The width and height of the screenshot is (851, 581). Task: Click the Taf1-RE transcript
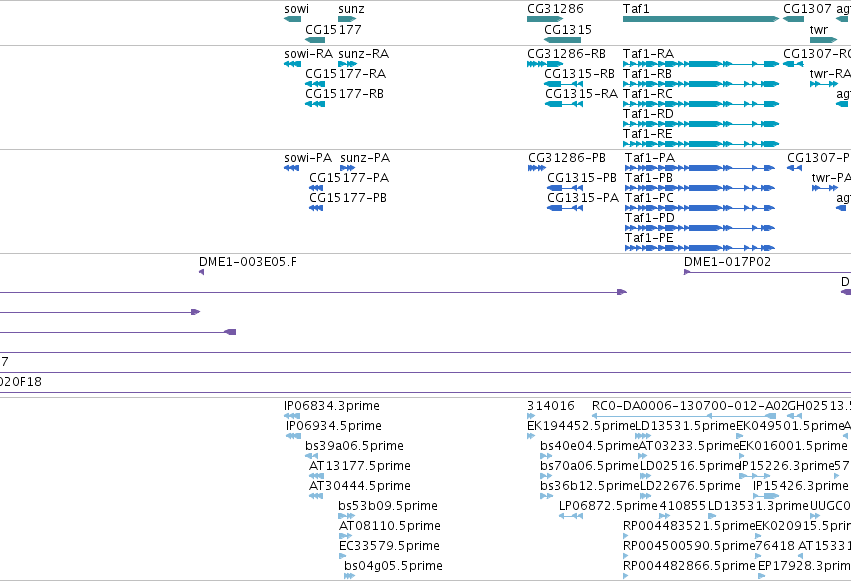(x=701, y=144)
